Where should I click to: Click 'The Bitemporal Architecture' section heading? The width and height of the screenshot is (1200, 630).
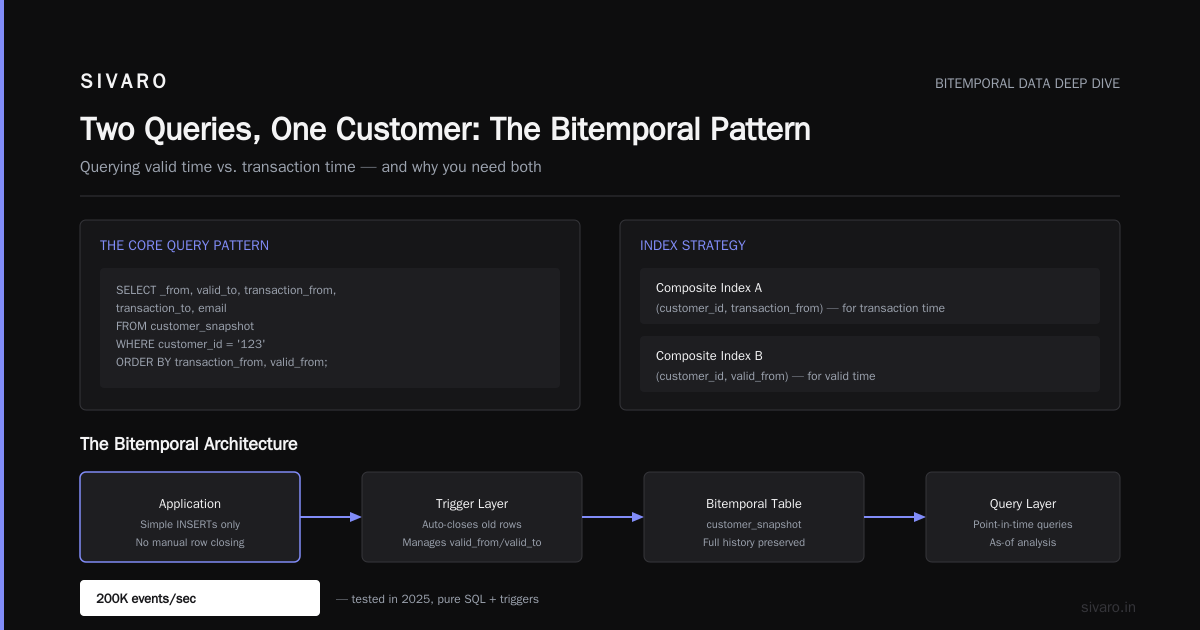[188, 444]
